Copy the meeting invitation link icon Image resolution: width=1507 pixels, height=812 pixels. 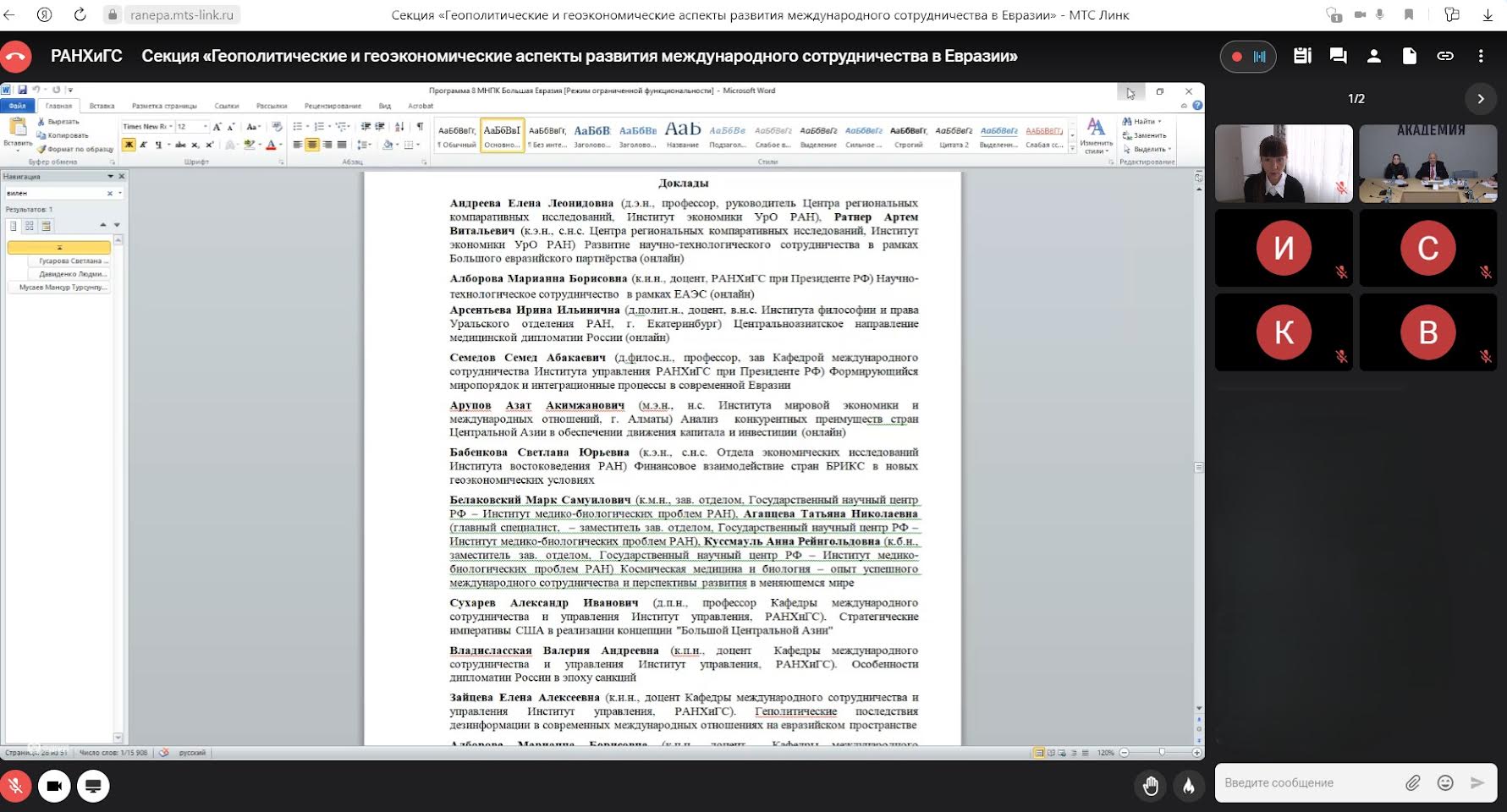(1444, 56)
